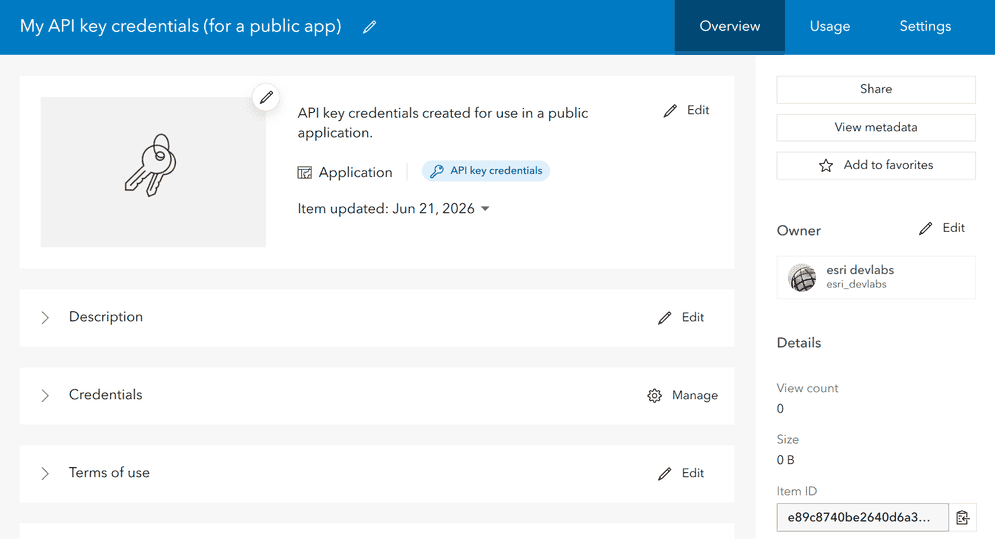The height and width of the screenshot is (539, 995).
Task: Open the Item updated date dropdown arrow
Action: click(485, 208)
